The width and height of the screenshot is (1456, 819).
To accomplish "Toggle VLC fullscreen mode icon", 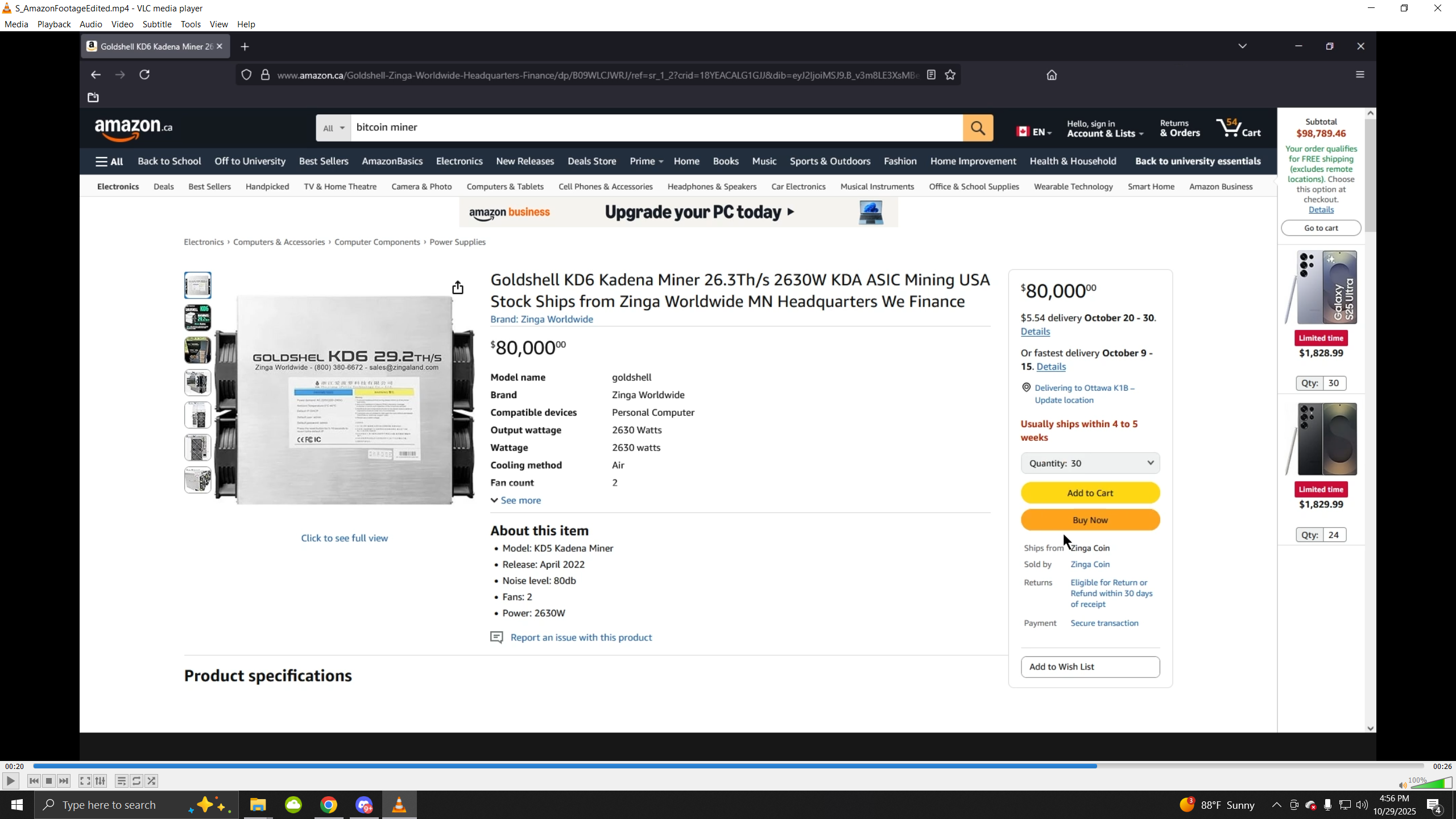I will [85, 781].
